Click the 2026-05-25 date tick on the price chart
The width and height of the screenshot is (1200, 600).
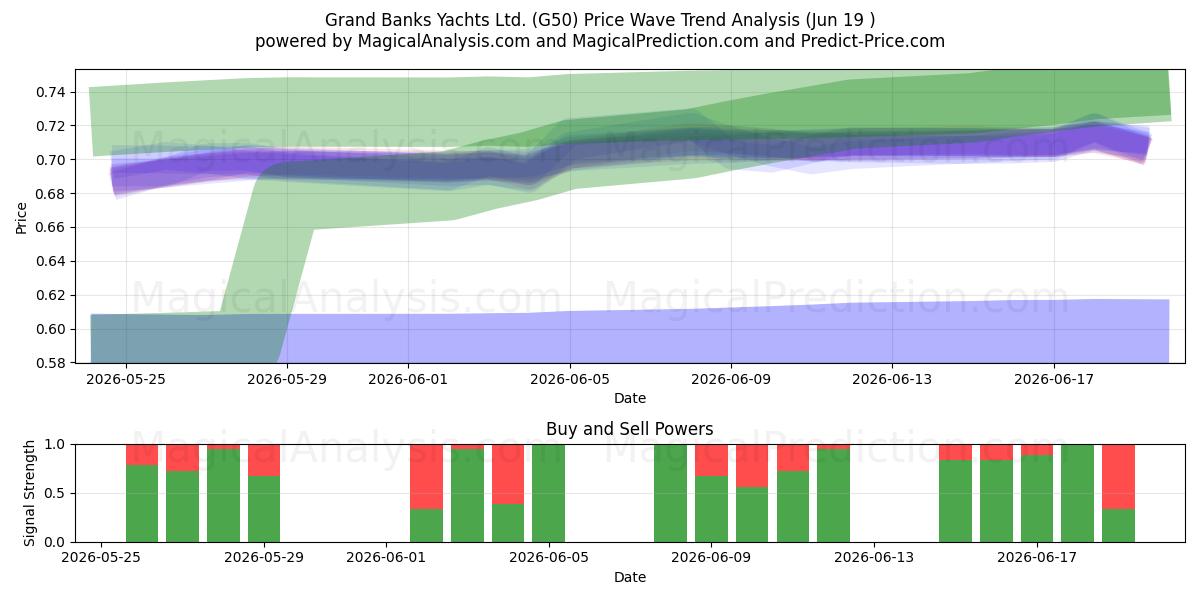(x=126, y=379)
